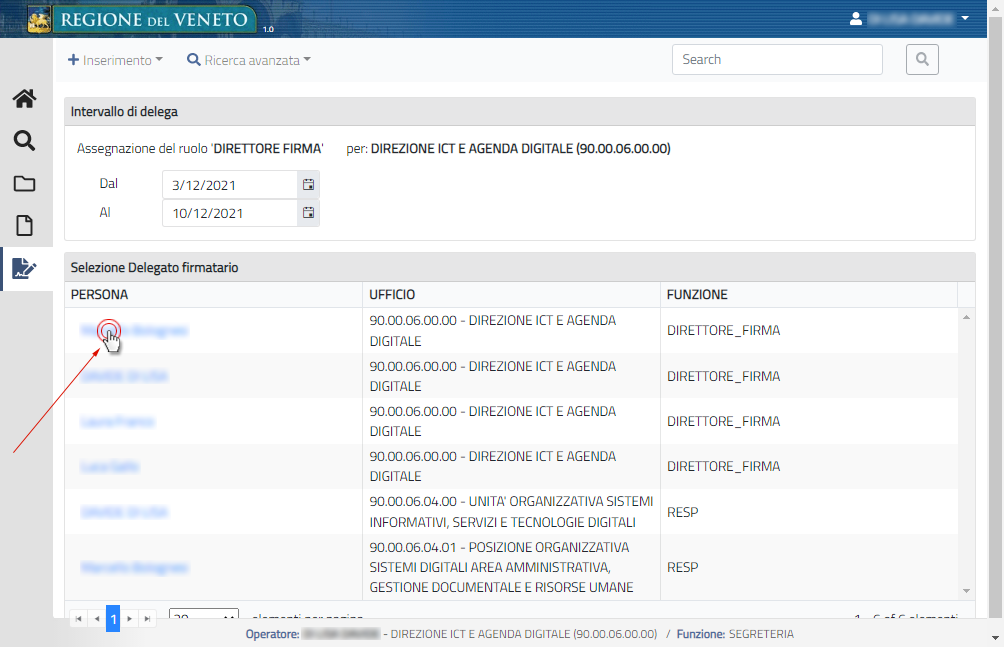Go to next page of results
The image size is (1004, 647).
[129, 619]
